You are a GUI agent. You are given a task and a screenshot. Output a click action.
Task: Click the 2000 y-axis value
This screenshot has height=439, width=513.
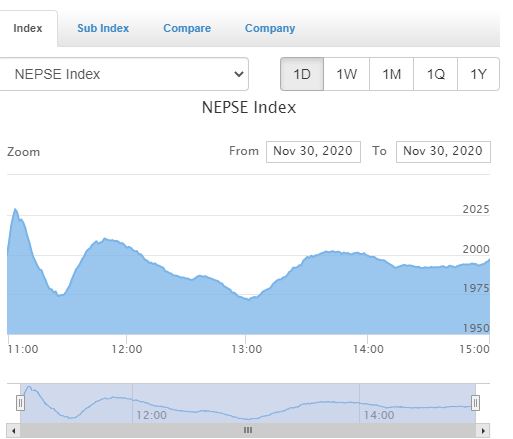[476, 249]
